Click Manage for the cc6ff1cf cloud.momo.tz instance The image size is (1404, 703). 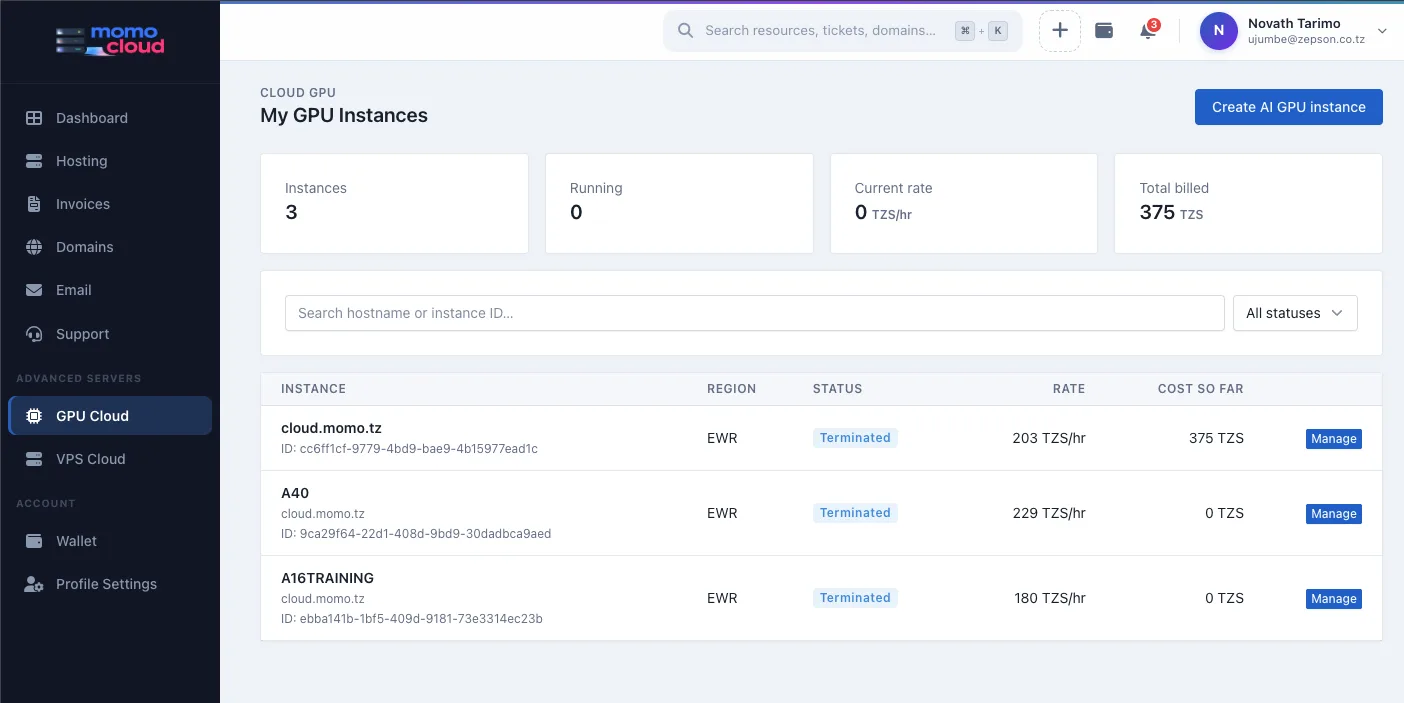pyautogui.click(x=1334, y=439)
